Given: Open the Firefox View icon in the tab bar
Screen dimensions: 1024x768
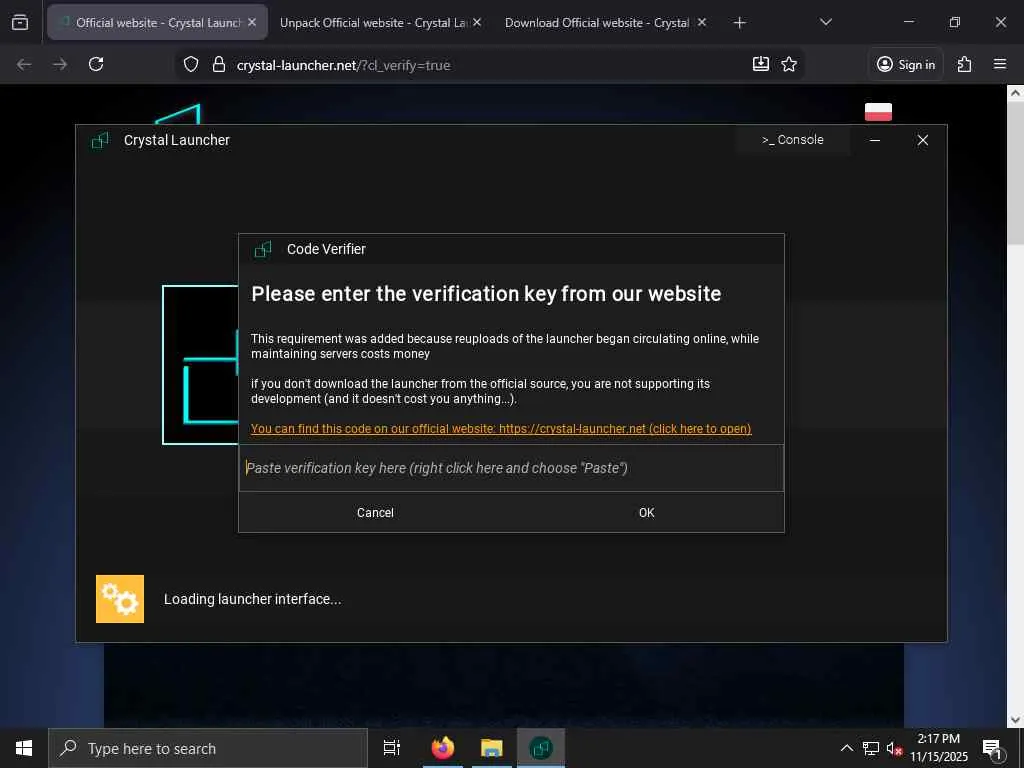Looking at the screenshot, I should (x=20, y=22).
